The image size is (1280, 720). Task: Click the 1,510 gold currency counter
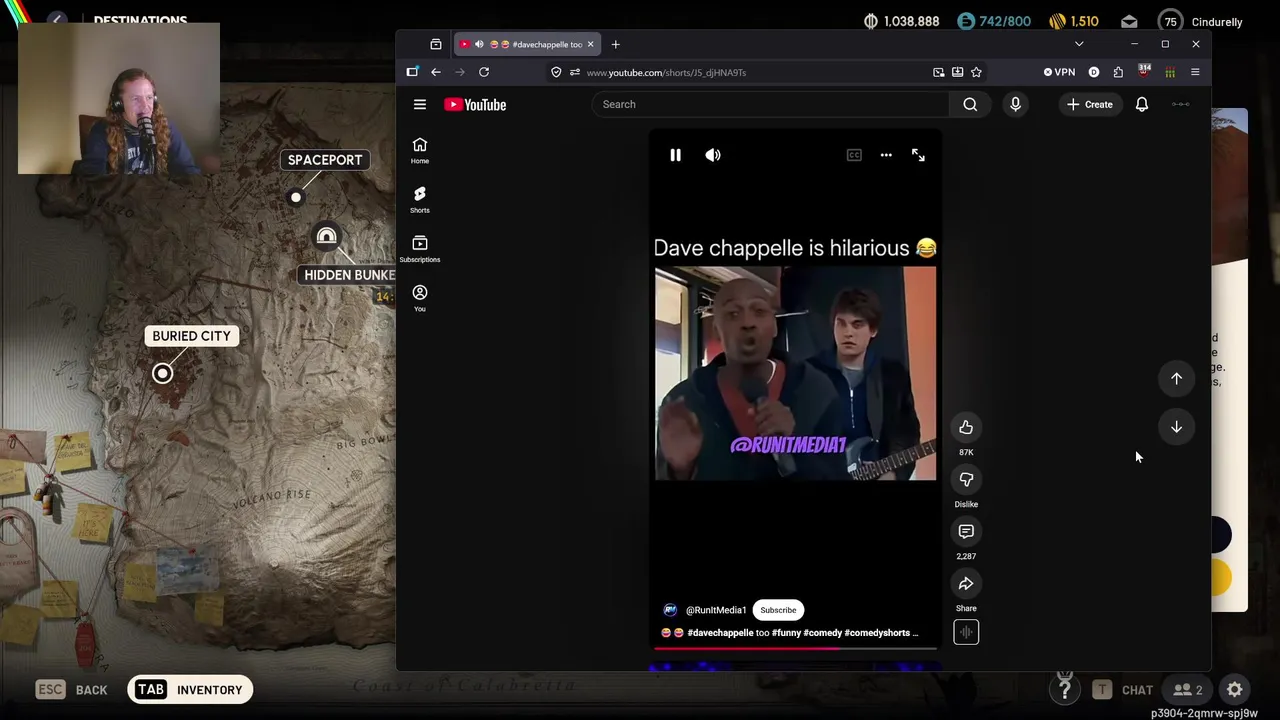1074,22
